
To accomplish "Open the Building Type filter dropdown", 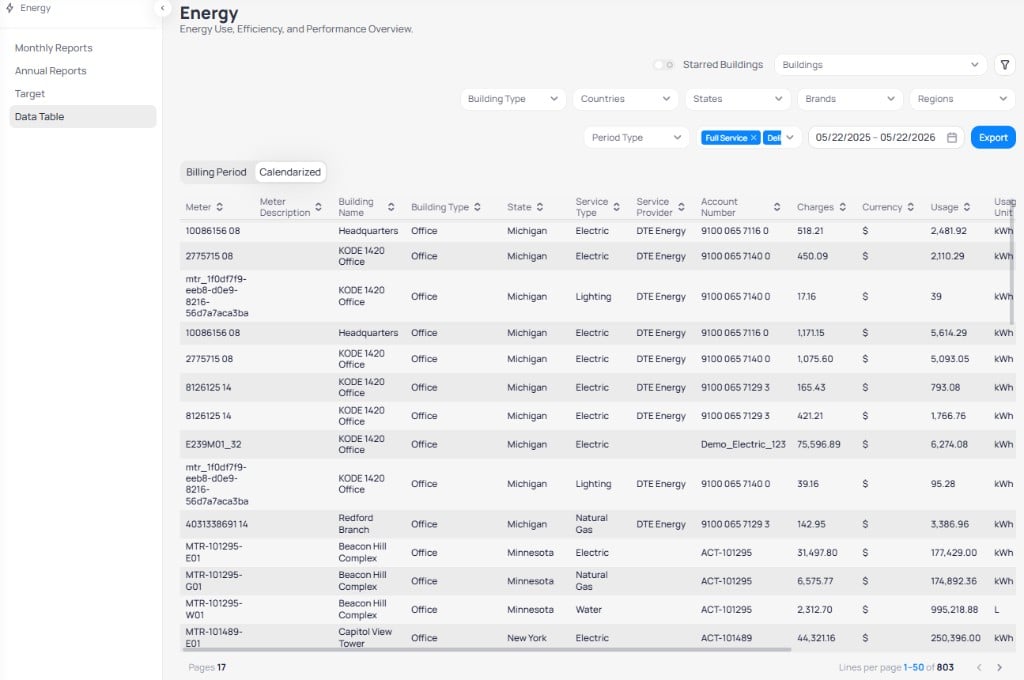I will coord(513,99).
